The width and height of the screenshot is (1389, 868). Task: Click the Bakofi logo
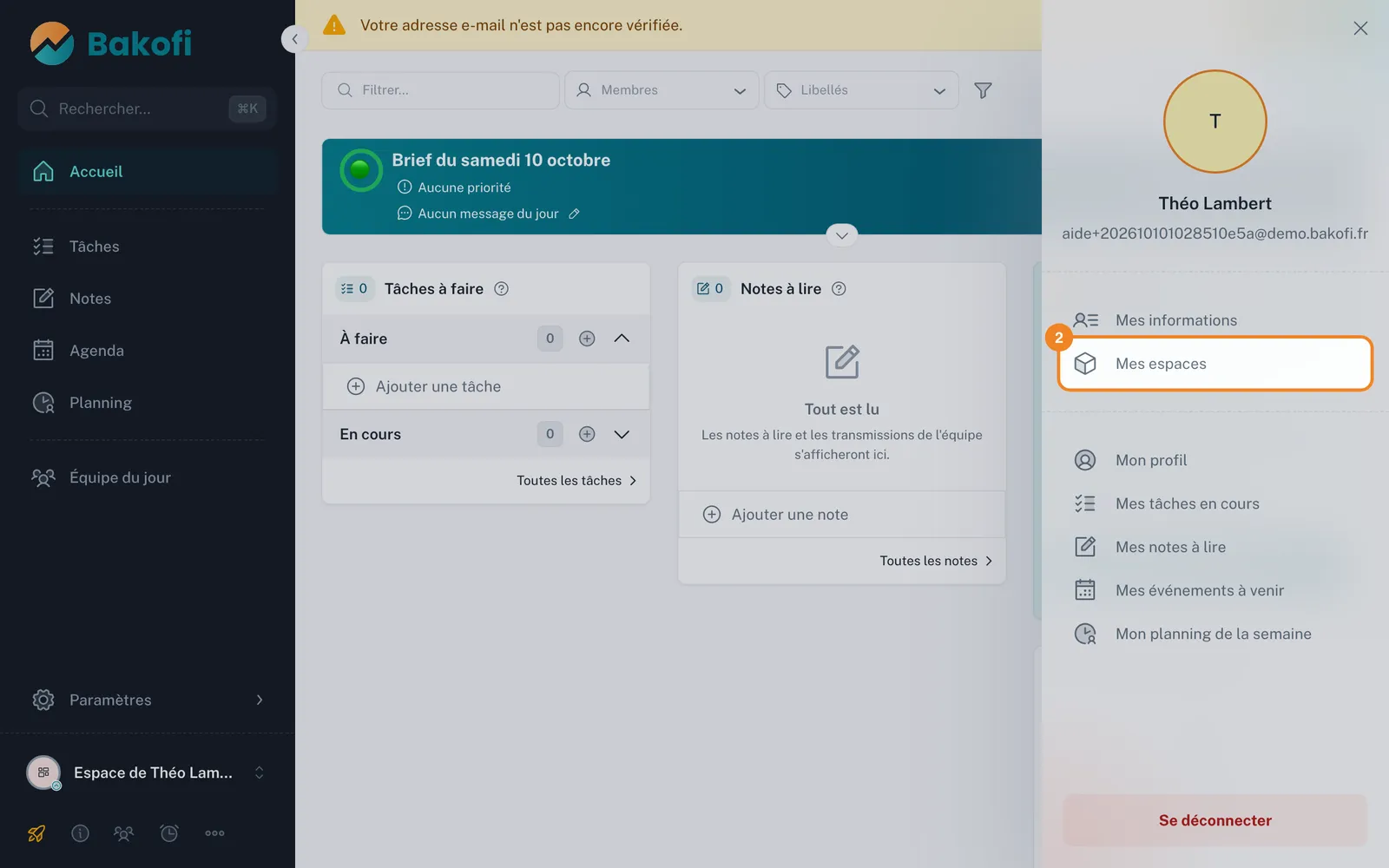pyautogui.click(x=111, y=43)
